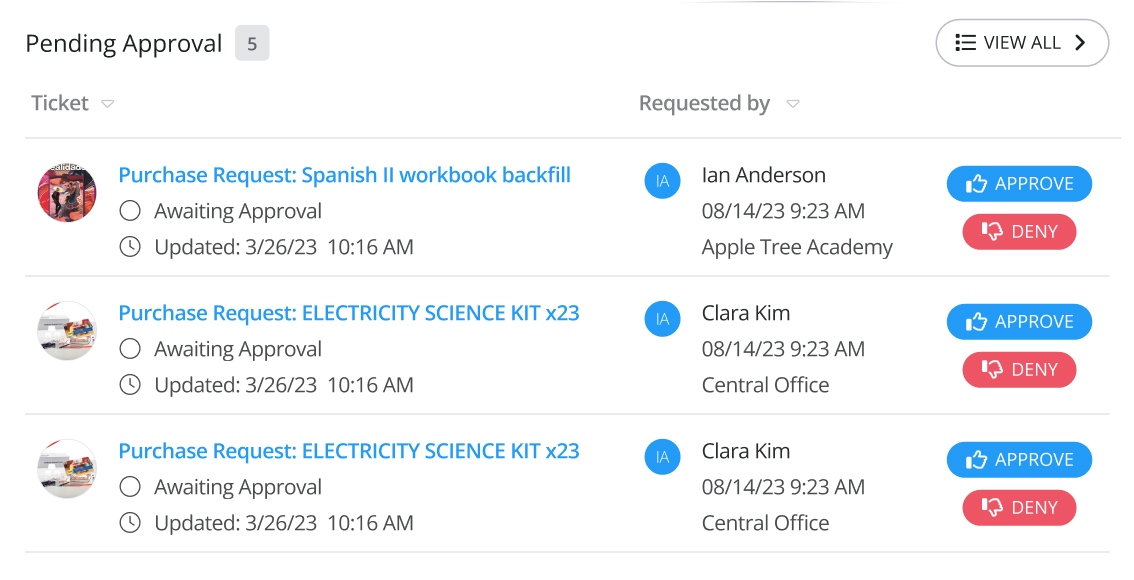
Task: Click the thumbs-up icon on Ian Anderson's Approve button
Action: coord(977,184)
